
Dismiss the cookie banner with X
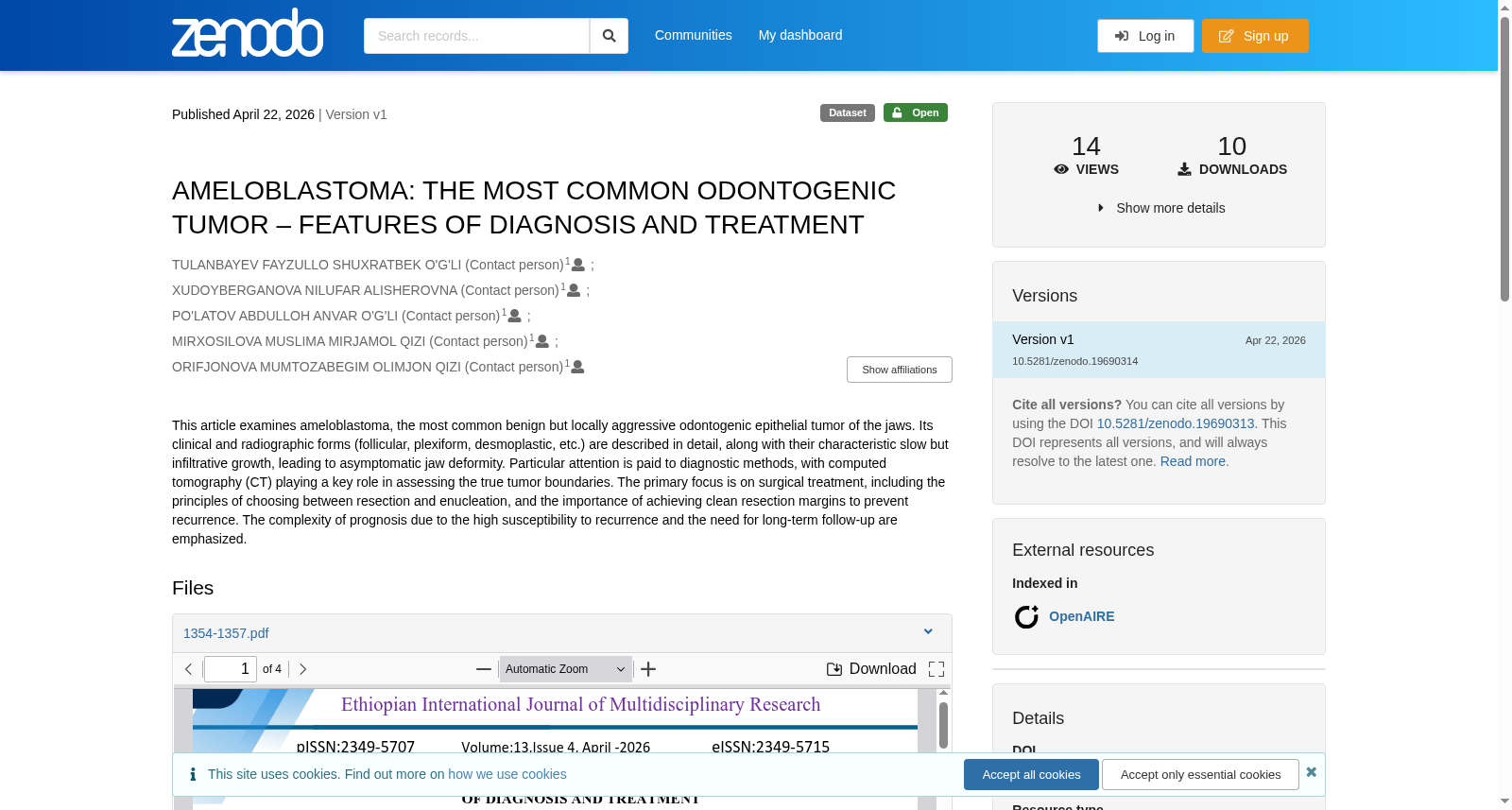(x=1312, y=772)
